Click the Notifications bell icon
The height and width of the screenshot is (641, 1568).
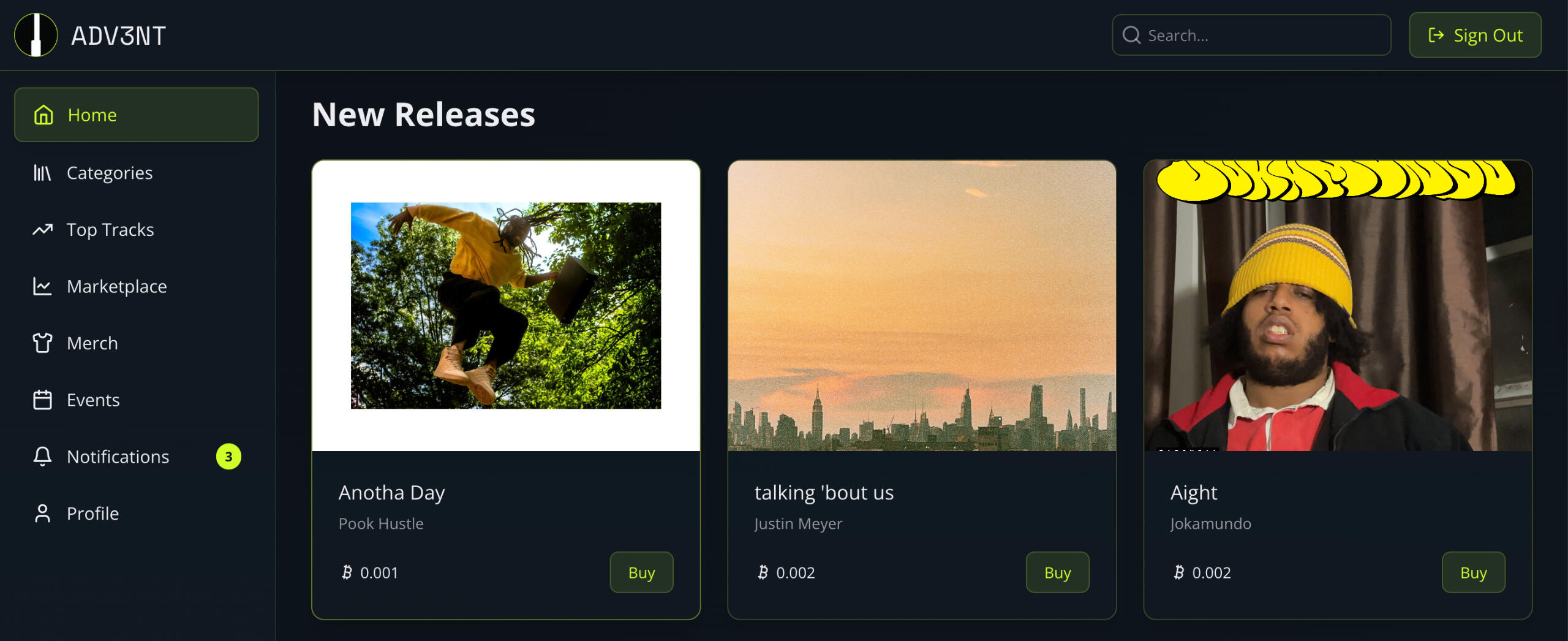coord(42,457)
